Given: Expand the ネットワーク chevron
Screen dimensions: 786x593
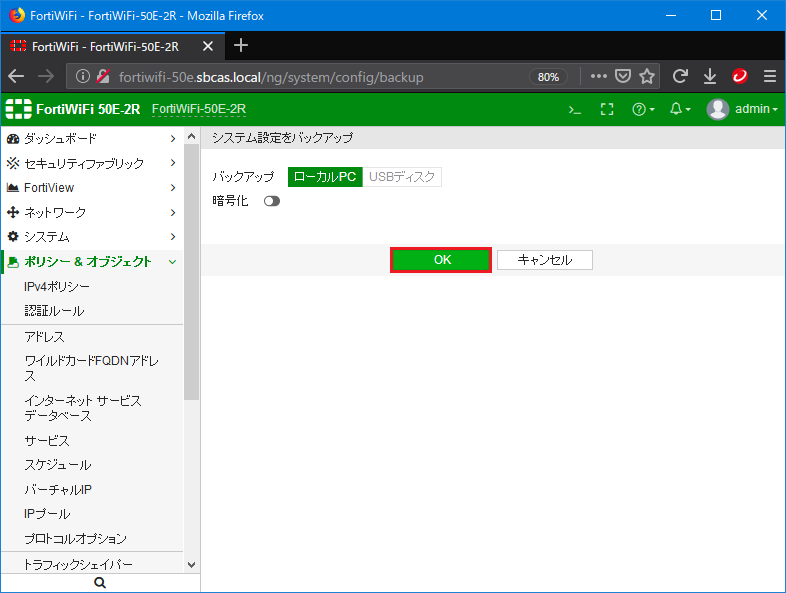Looking at the screenshot, I should (173, 213).
